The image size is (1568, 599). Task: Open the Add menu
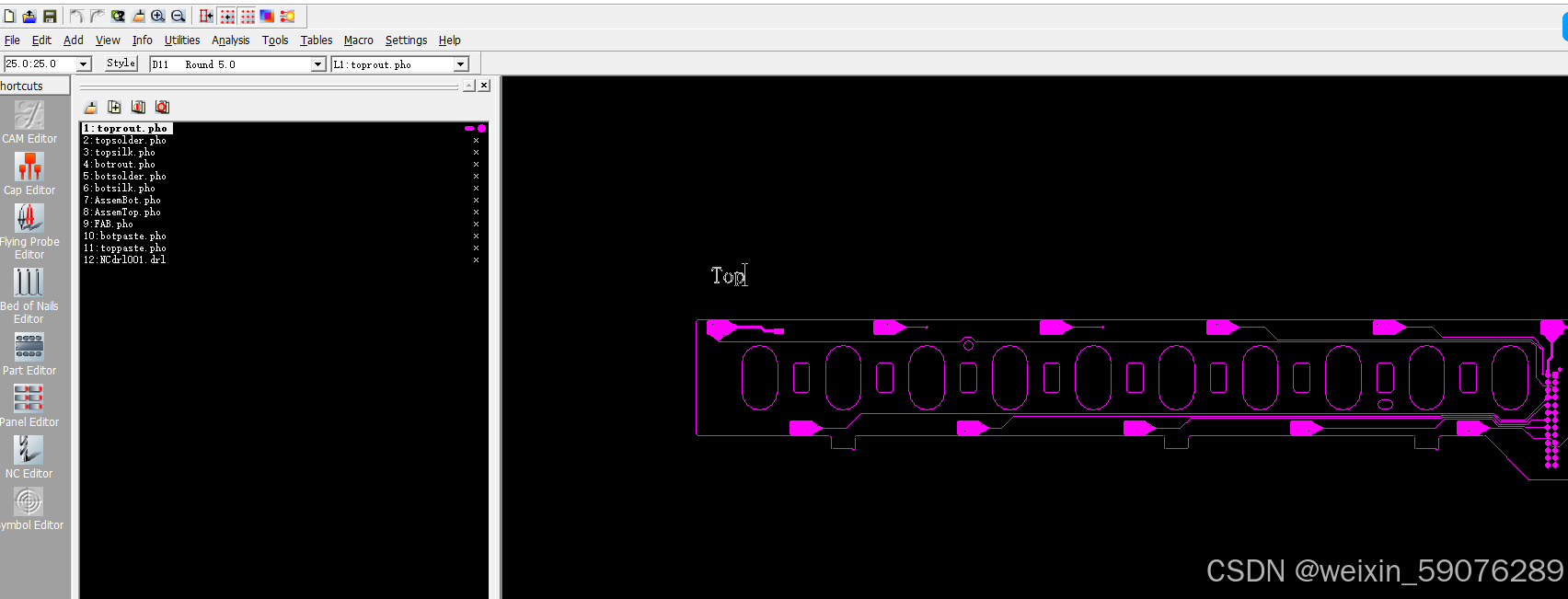(x=73, y=40)
